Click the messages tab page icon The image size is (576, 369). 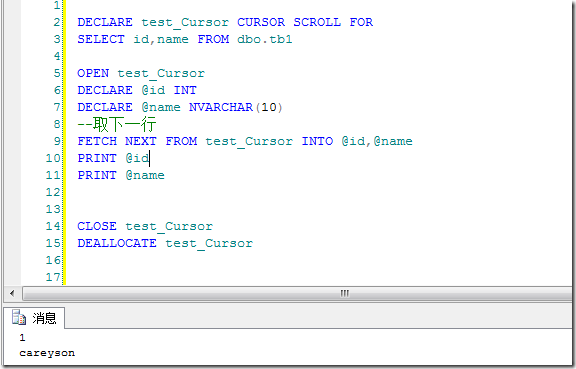click(18, 317)
